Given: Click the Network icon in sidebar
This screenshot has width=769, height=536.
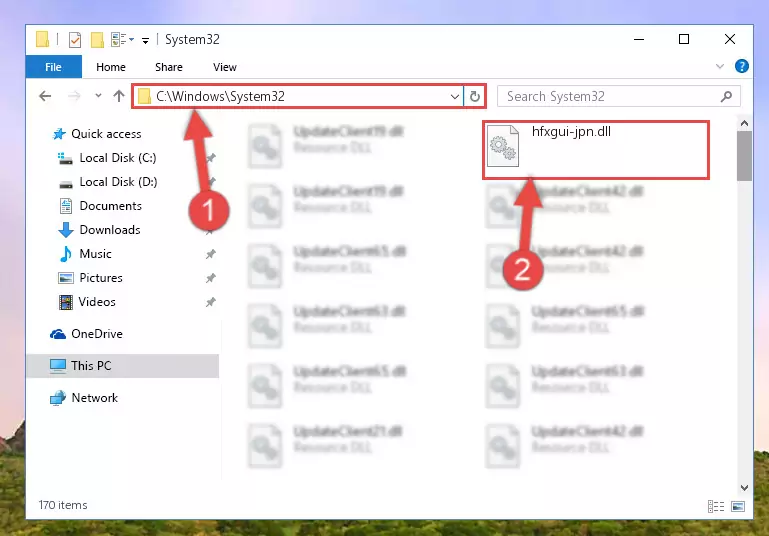Looking at the screenshot, I should (x=58, y=398).
